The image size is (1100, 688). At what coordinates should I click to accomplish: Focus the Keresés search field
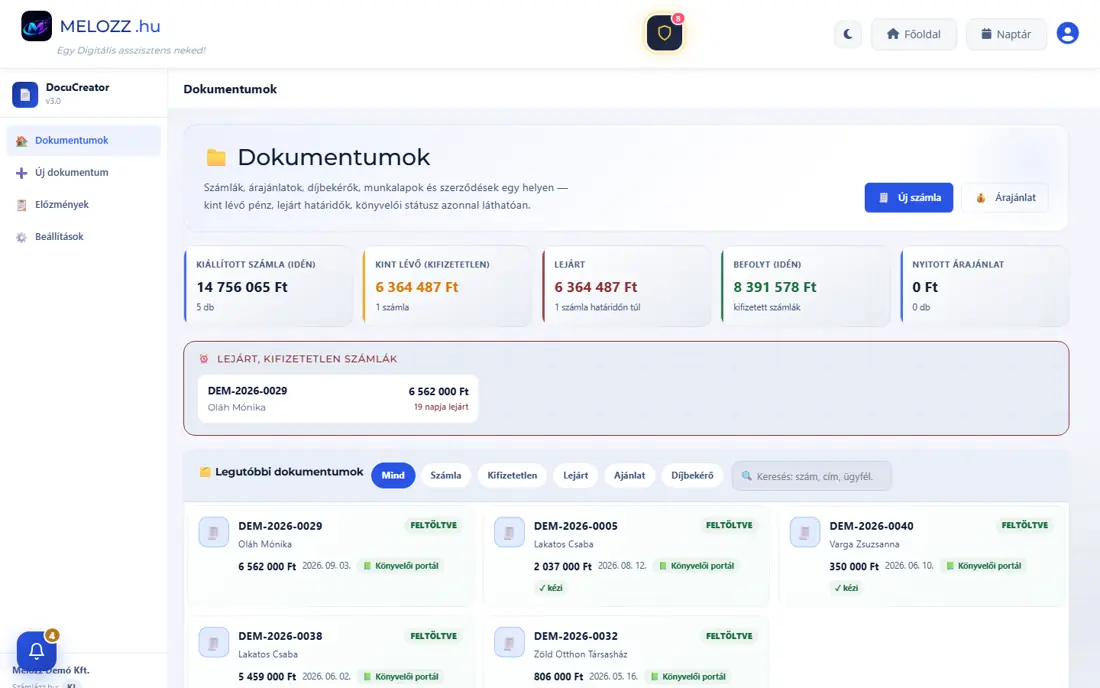(812, 476)
